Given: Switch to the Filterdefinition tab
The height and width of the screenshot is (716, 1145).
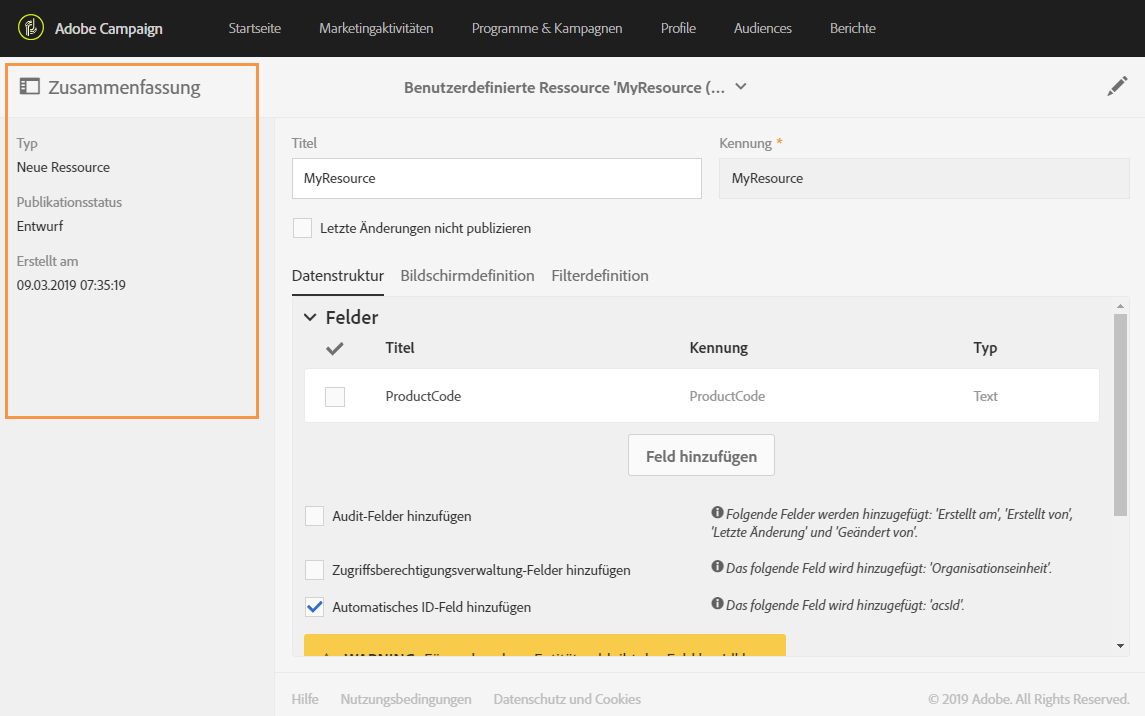Looking at the screenshot, I should click(x=600, y=275).
